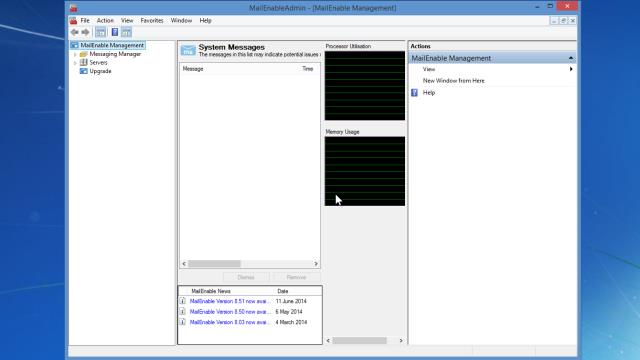Click left arrow of System Messages scrollbar
The height and width of the screenshot is (360, 640).
[x=184, y=264]
